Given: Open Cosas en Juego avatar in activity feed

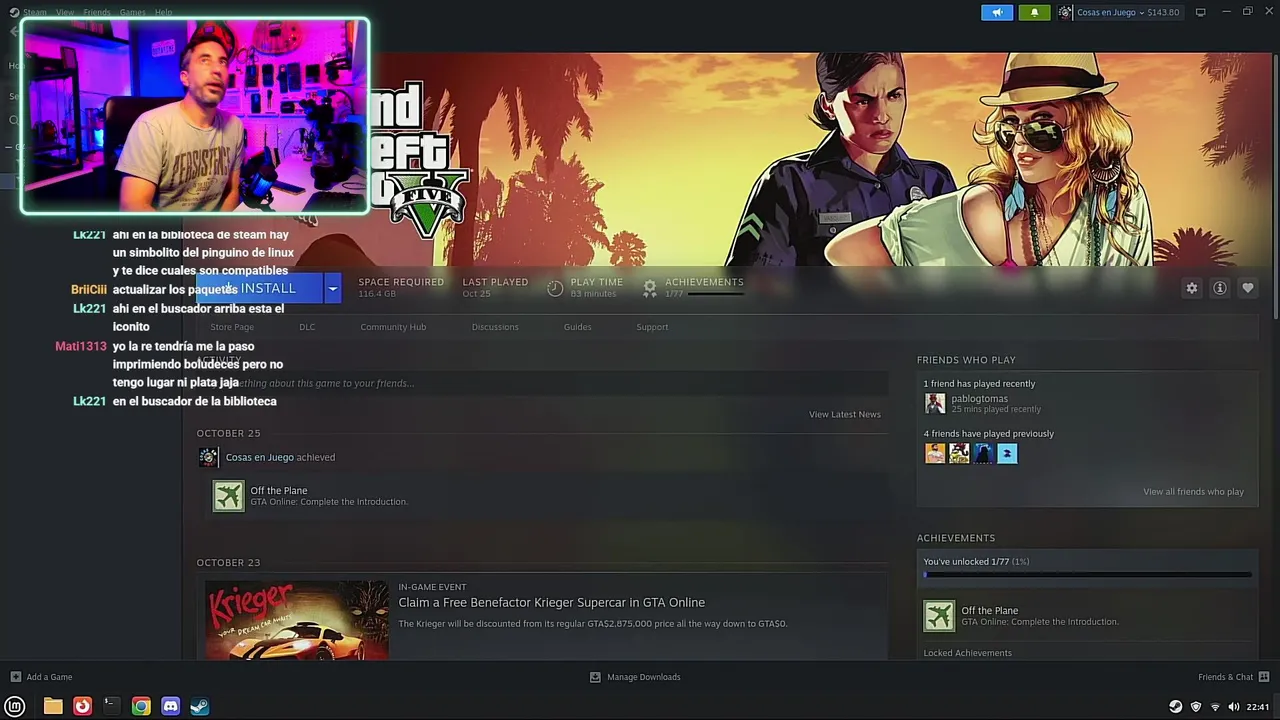Looking at the screenshot, I should click(x=208, y=457).
